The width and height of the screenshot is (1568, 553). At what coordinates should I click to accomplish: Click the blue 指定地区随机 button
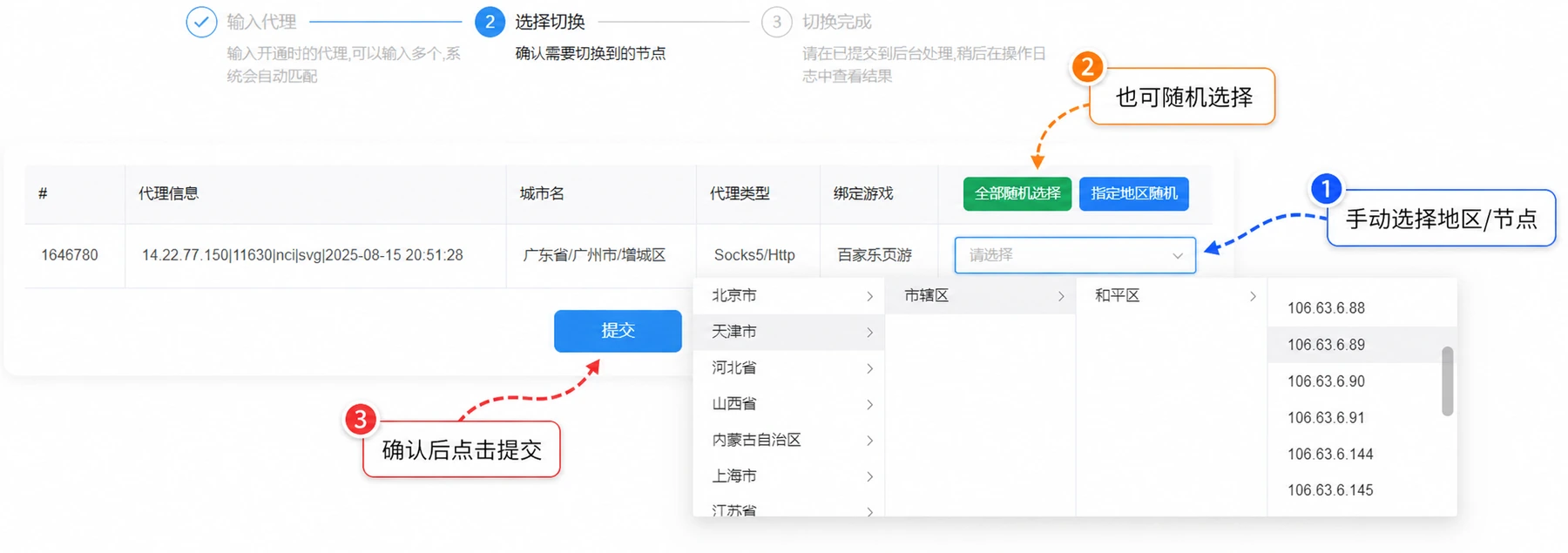pos(1133,193)
